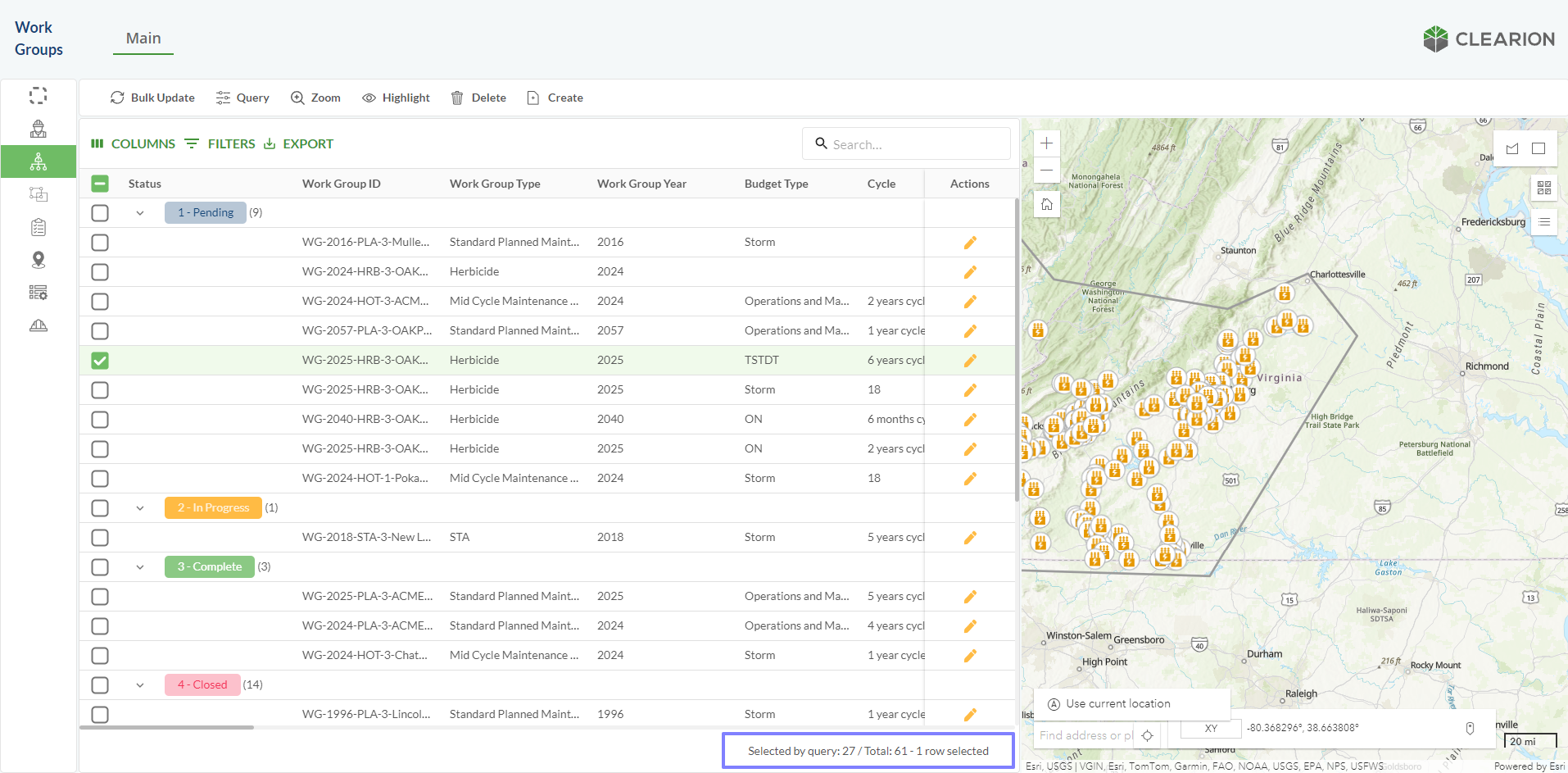Viewport: 1568px width, 773px height.
Task: Open the map basemap gallery grid icon
Action: [1543, 188]
